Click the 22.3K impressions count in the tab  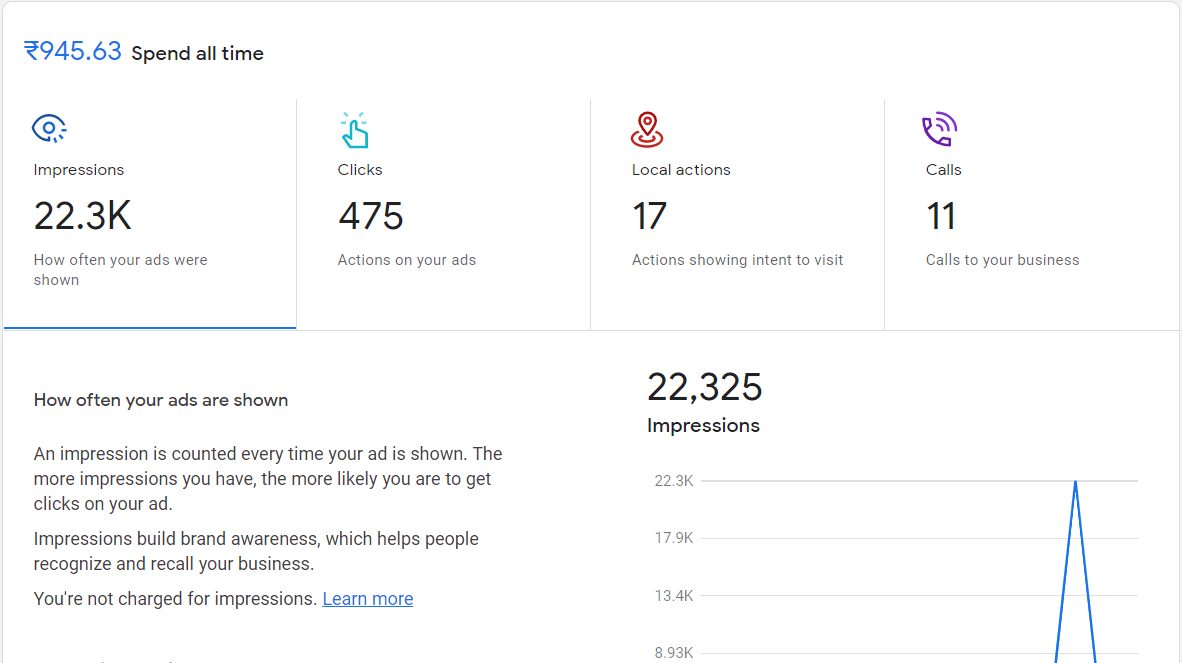coord(82,216)
